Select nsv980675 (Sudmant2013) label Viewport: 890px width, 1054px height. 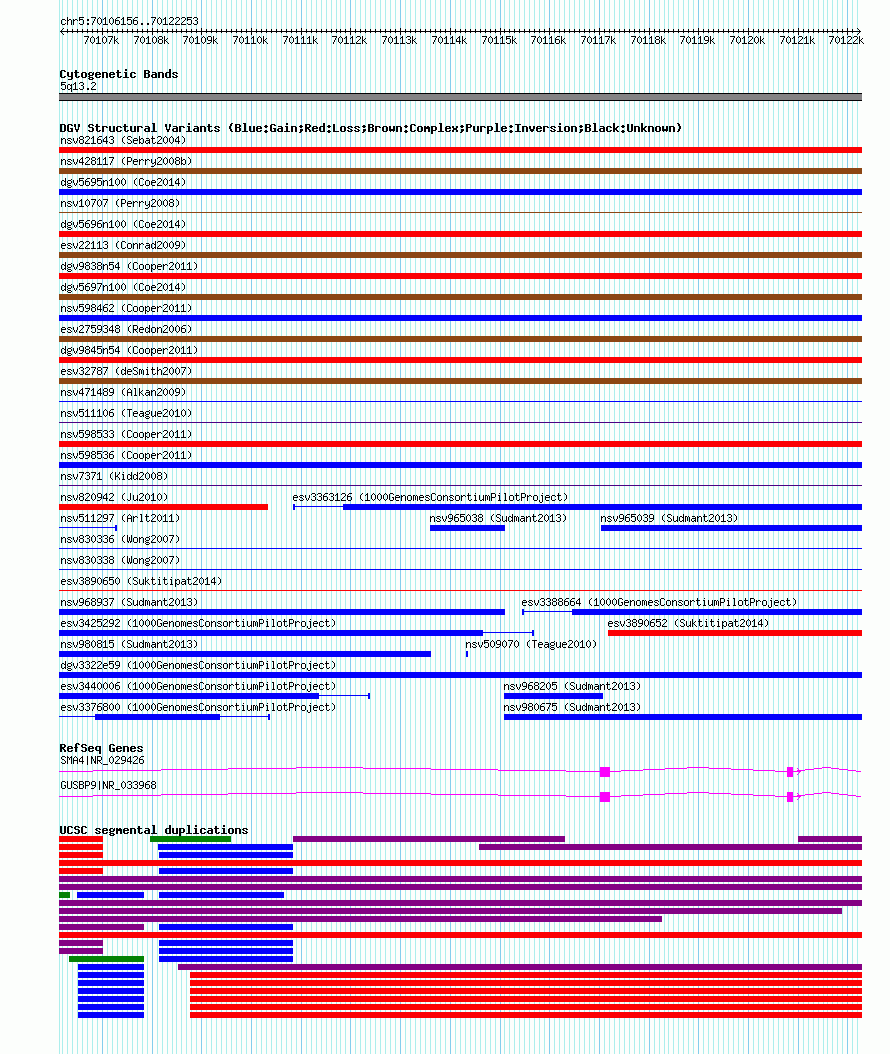(x=572, y=707)
